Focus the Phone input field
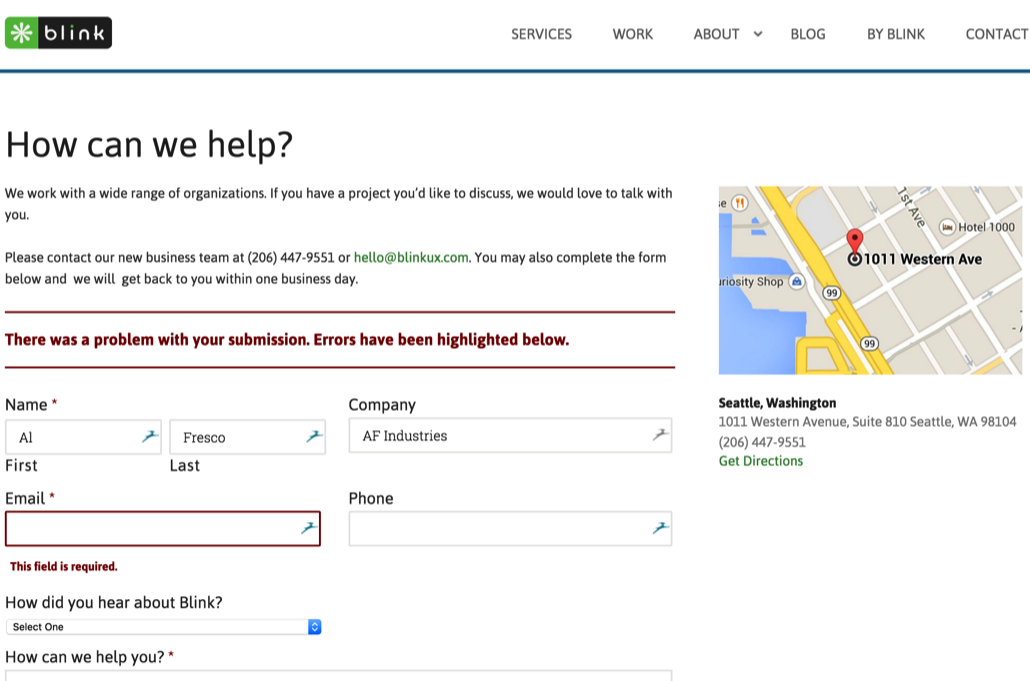The height and width of the screenshot is (681, 1030). (x=510, y=529)
